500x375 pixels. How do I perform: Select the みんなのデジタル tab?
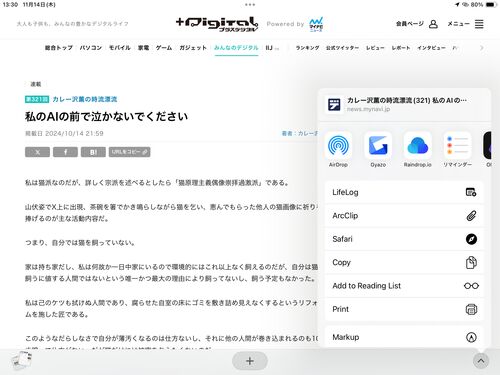[236, 48]
